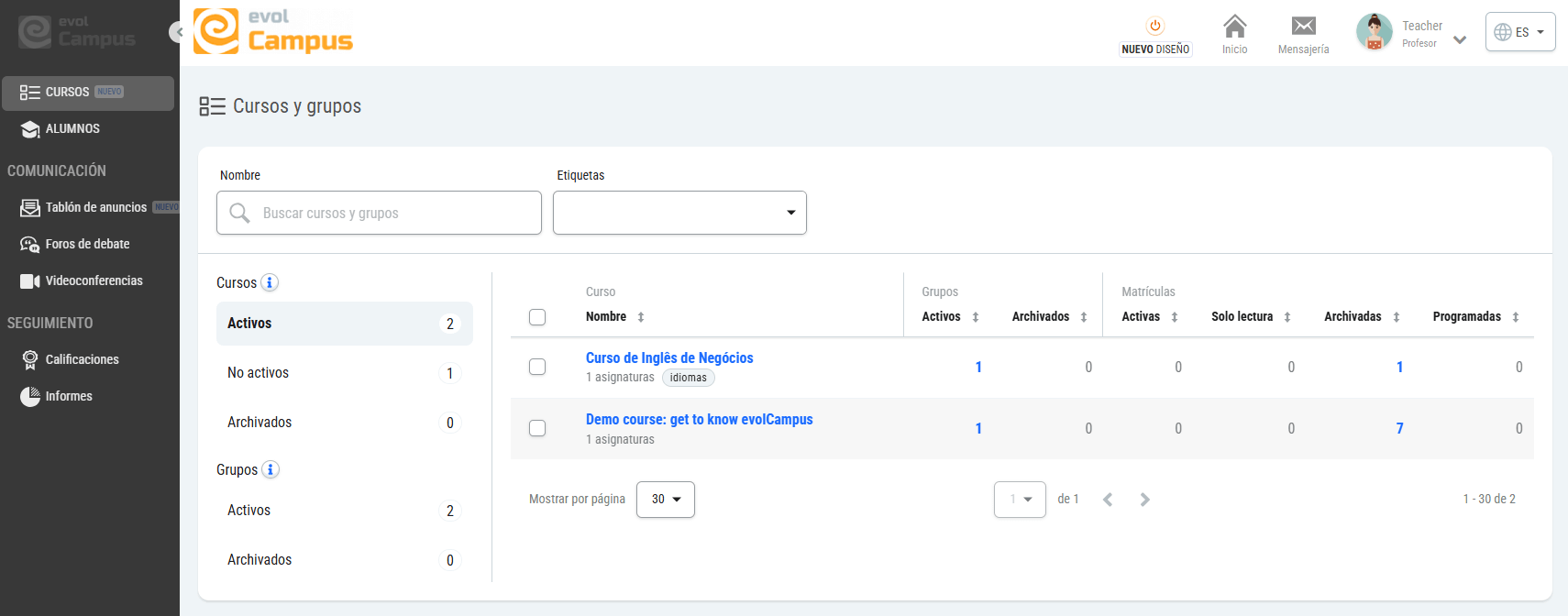Toggle the select-all courses checkbox
The height and width of the screenshot is (616, 1568).
click(537, 317)
